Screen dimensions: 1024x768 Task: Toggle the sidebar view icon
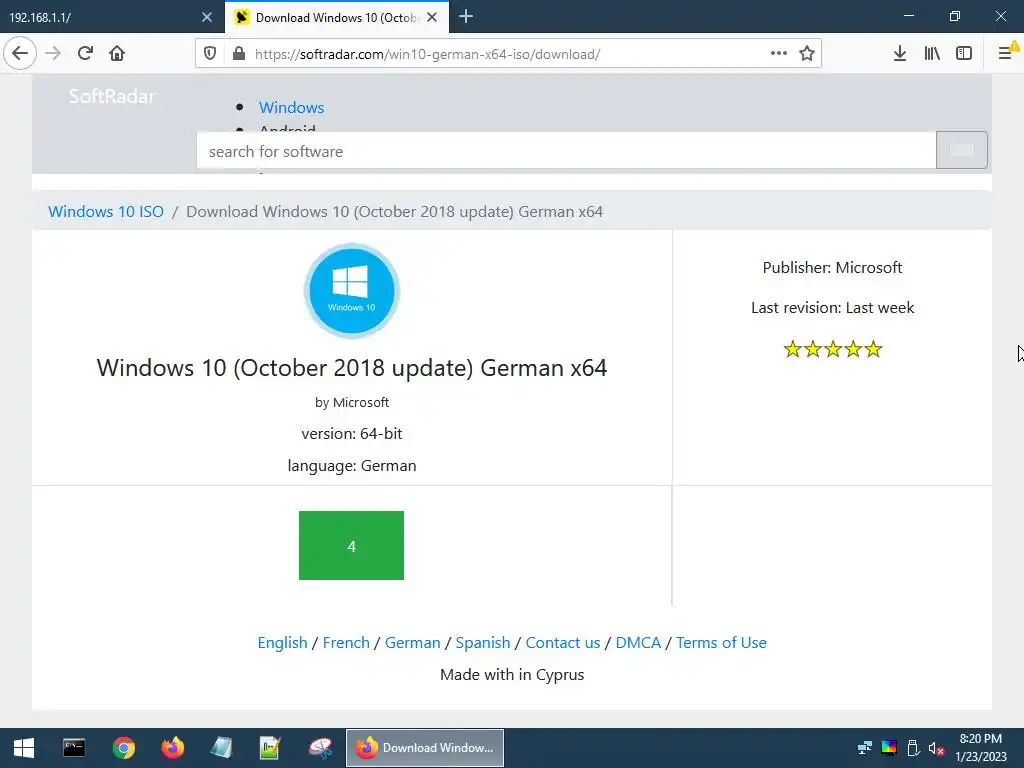tap(964, 54)
